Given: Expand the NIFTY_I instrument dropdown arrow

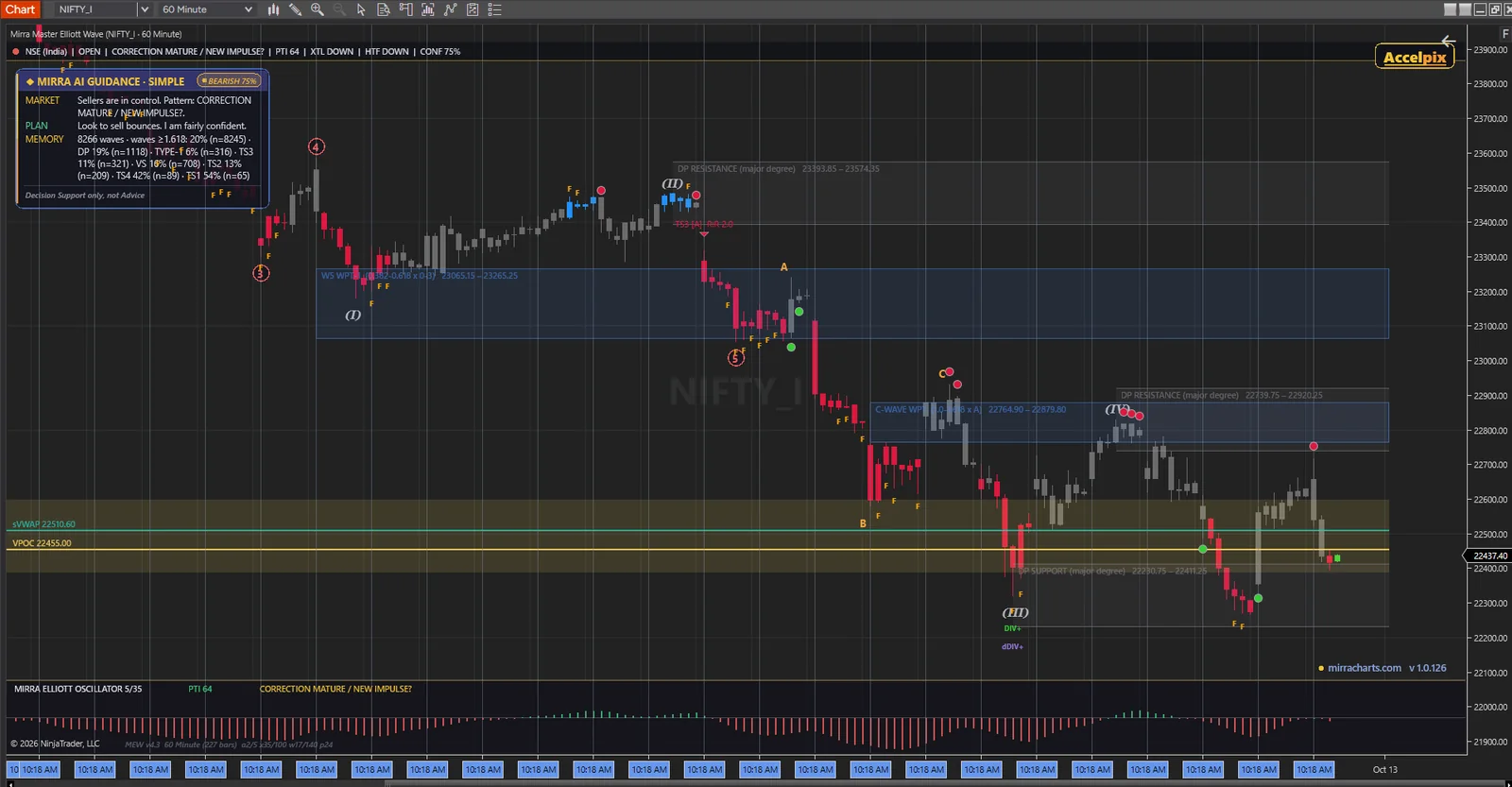Looking at the screenshot, I should click(145, 9).
